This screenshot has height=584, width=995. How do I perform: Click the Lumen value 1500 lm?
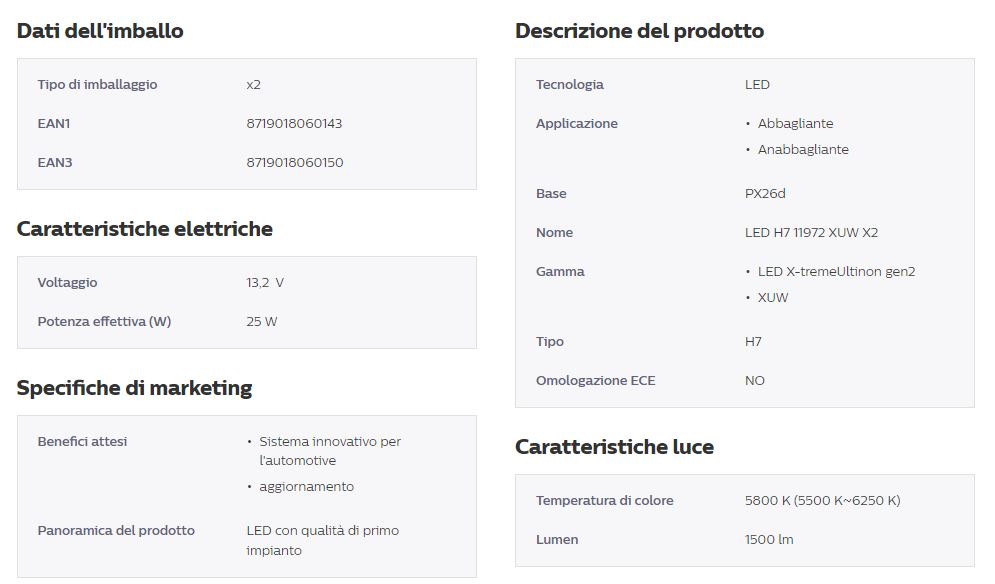[769, 540]
